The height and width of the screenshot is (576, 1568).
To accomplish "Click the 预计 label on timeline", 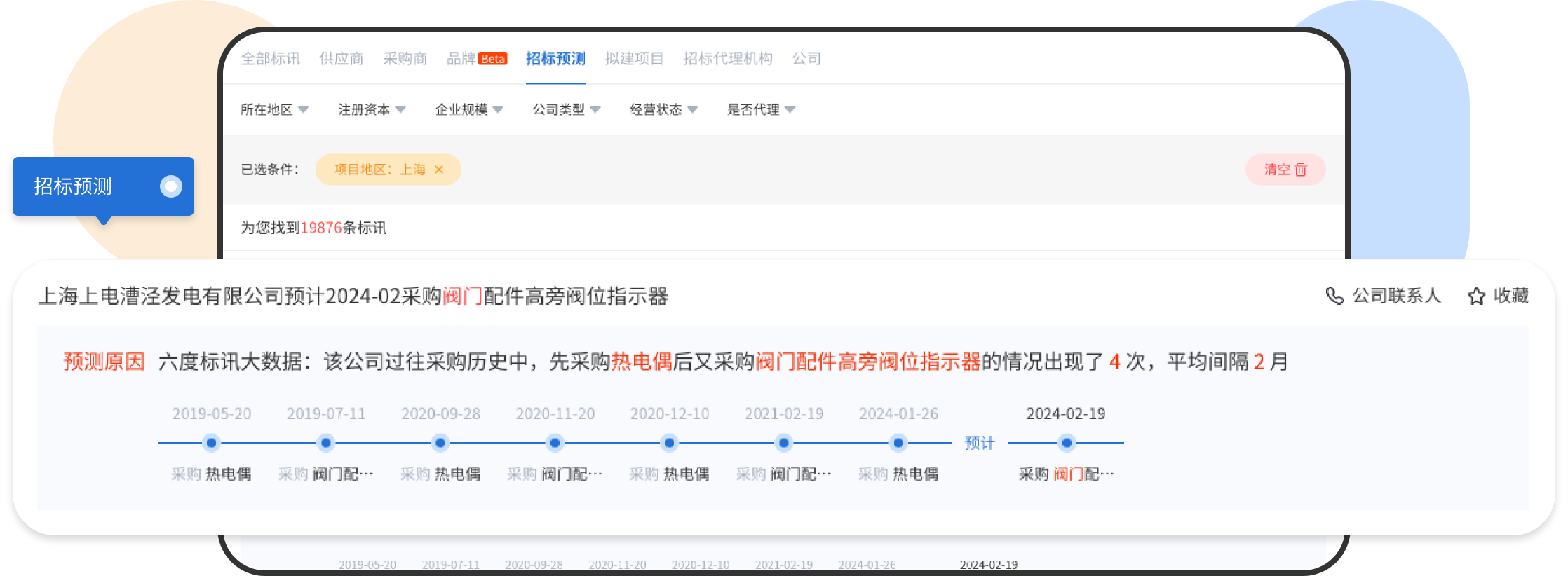I will coord(980,443).
